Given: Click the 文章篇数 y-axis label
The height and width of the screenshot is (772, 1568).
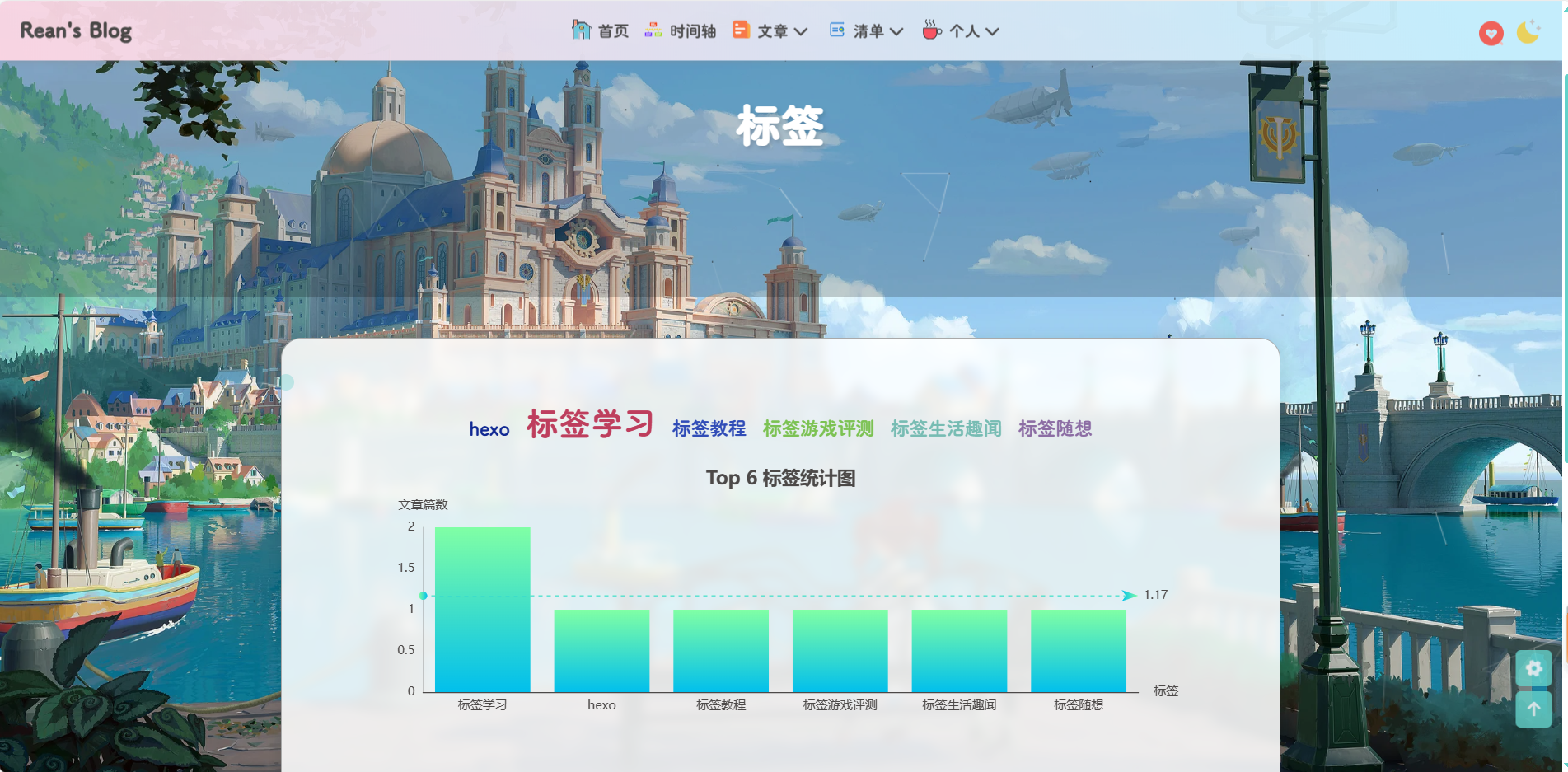Looking at the screenshot, I should 423,504.
